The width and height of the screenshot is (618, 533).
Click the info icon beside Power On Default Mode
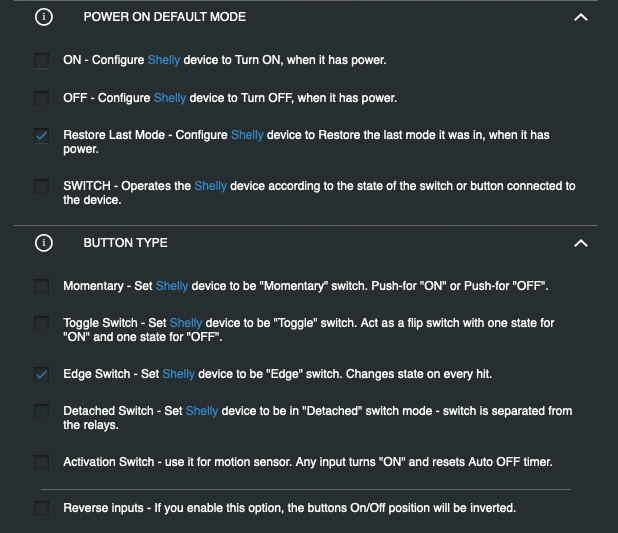(x=43, y=17)
